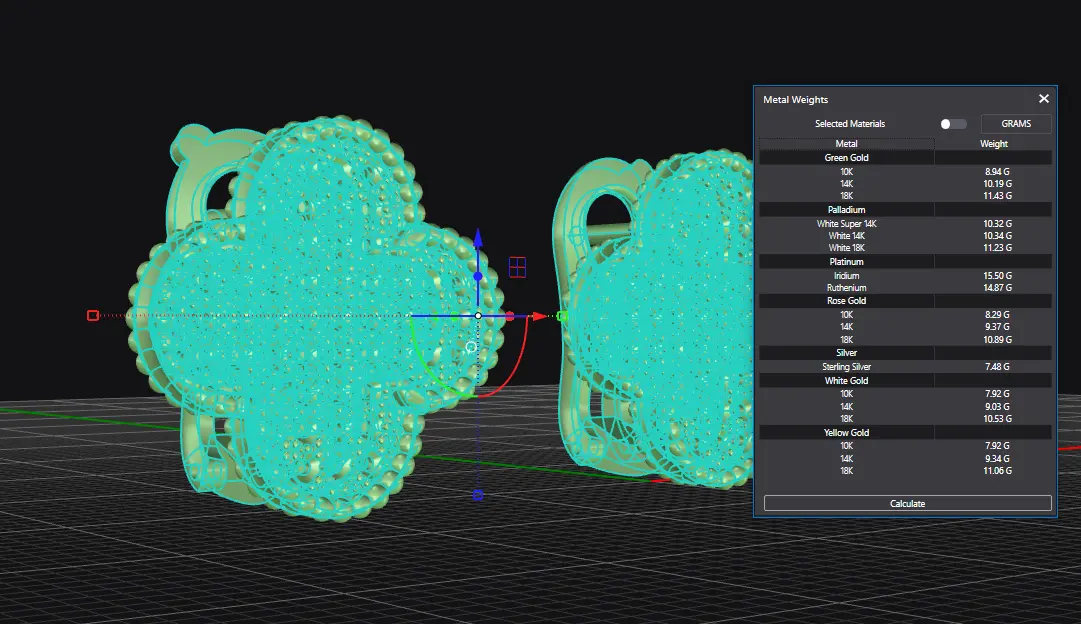
Task: Click the Metal column header
Action: pos(846,144)
